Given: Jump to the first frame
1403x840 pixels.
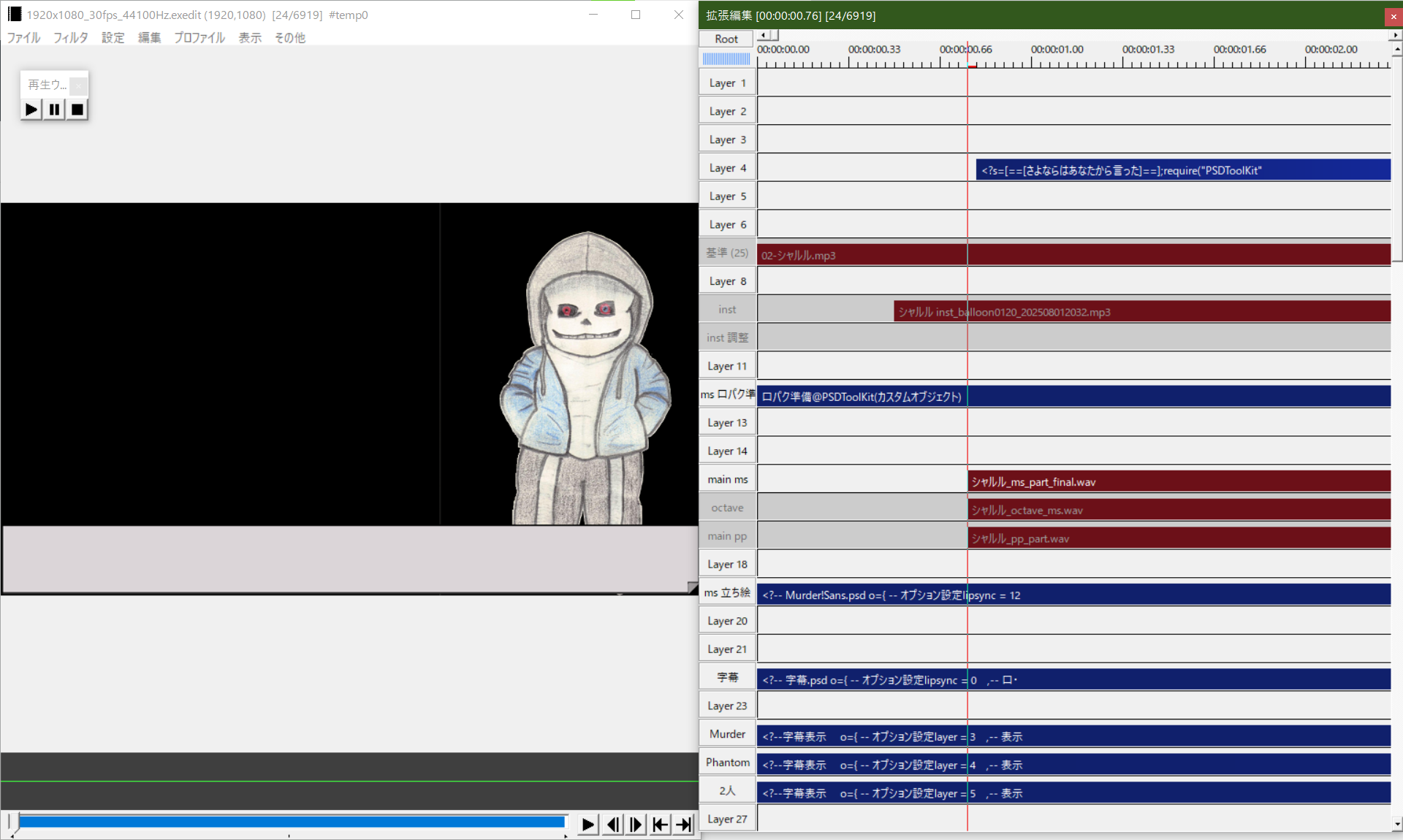Looking at the screenshot, I should (660, 825).
